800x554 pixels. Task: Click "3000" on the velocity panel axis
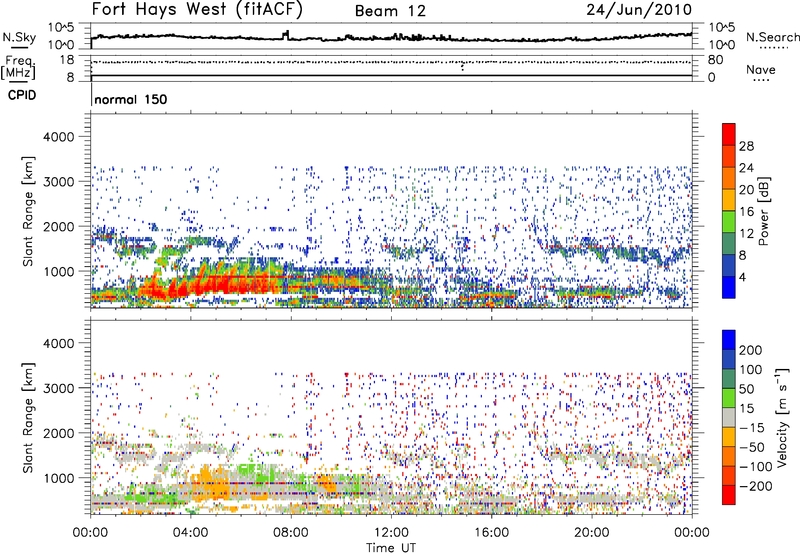(x=59, y=388)
